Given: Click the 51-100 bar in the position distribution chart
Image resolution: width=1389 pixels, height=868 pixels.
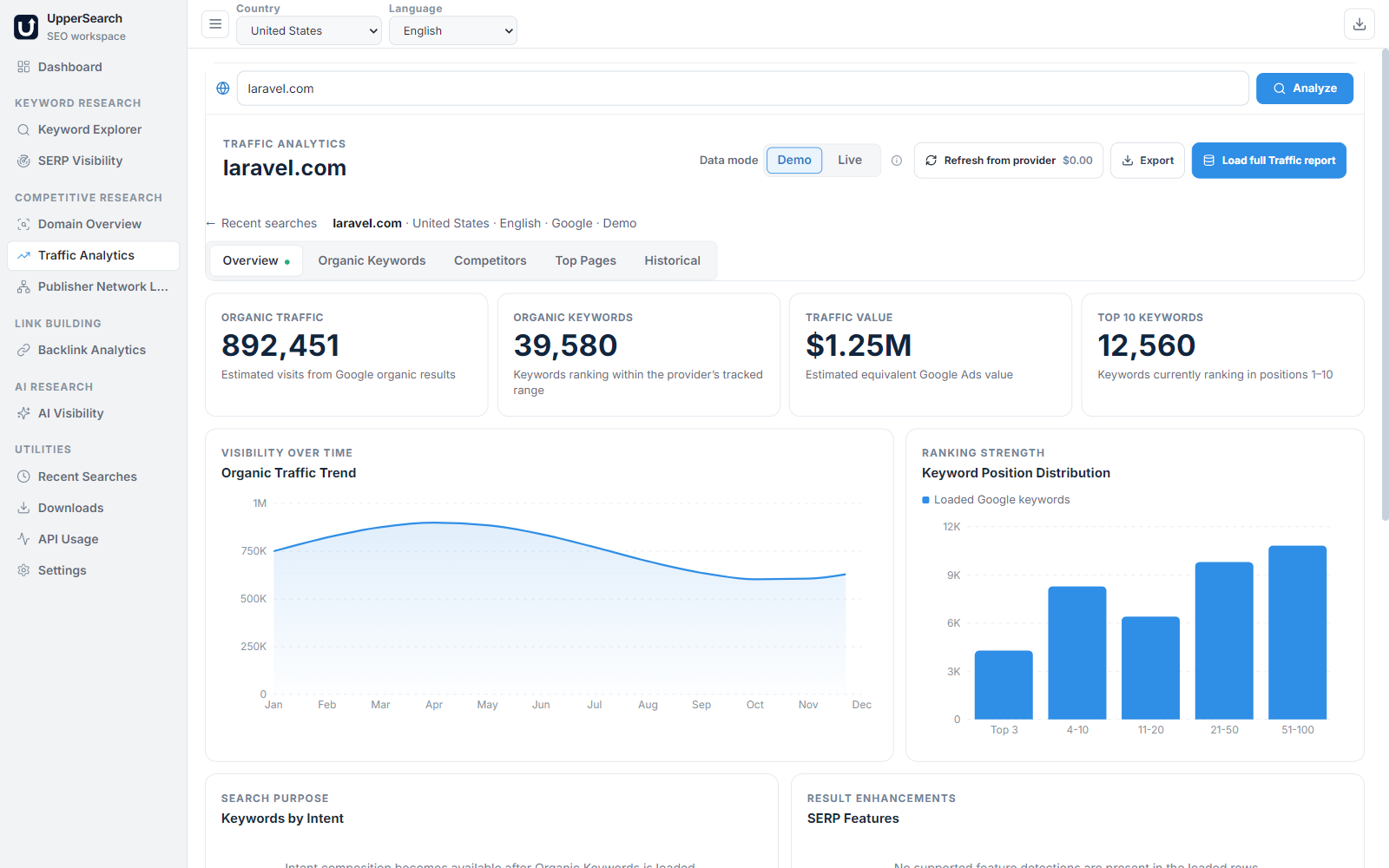Looking at the screenshot, I should (1298, 632).
